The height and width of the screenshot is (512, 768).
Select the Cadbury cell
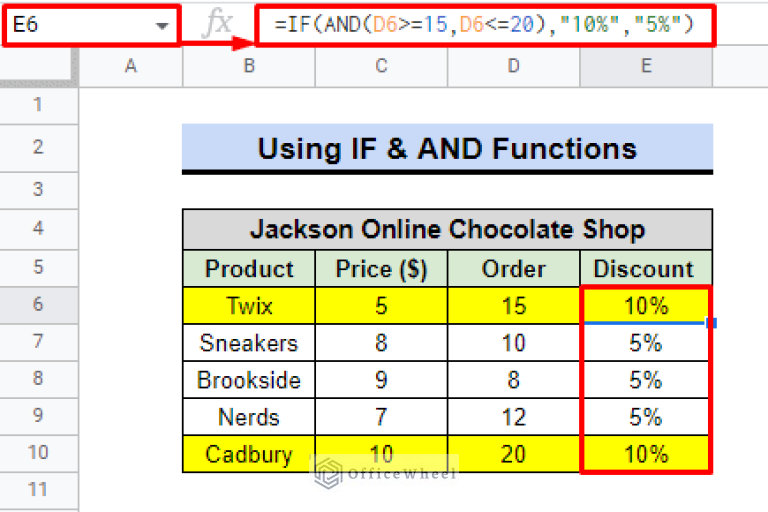pos(248,454)
